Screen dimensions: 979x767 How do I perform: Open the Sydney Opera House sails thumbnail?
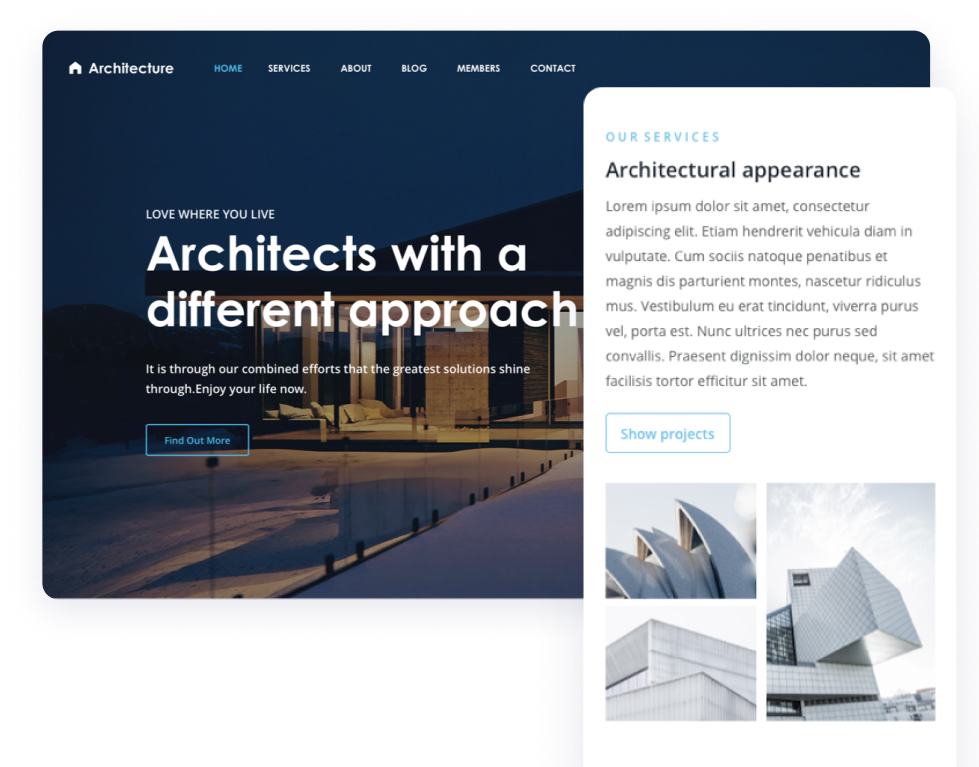[681, 540]
